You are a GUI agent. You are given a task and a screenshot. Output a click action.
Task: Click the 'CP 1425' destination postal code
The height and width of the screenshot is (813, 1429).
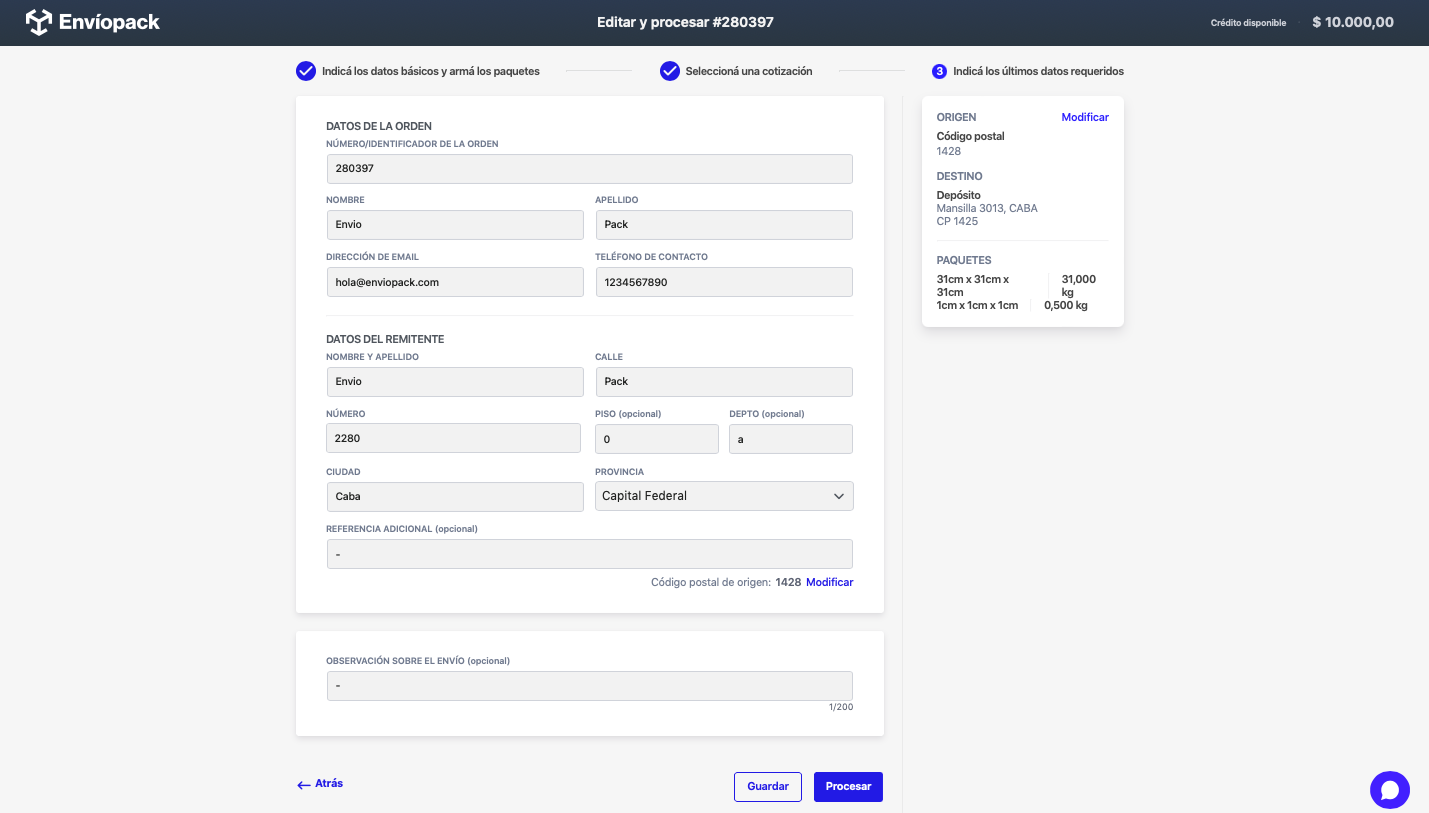pos(957,221)
